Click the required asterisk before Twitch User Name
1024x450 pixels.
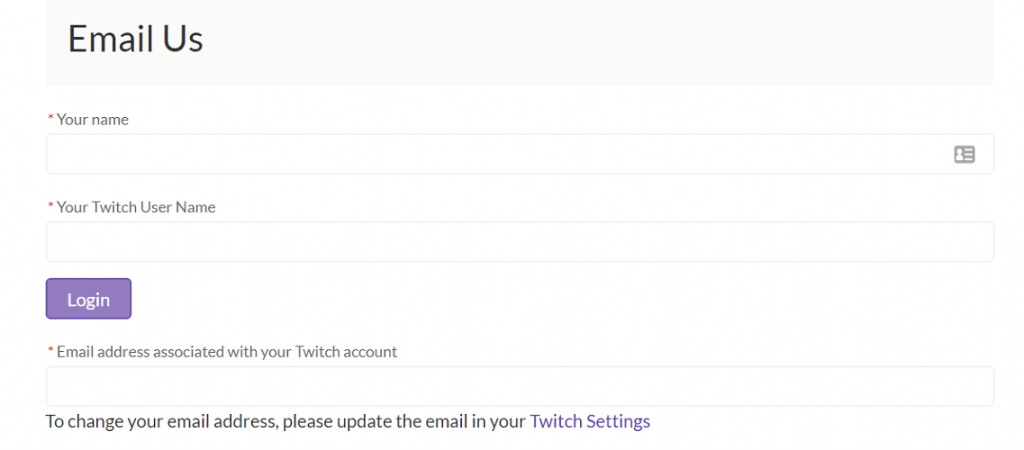pyautogui.click(x=51, y=207)
